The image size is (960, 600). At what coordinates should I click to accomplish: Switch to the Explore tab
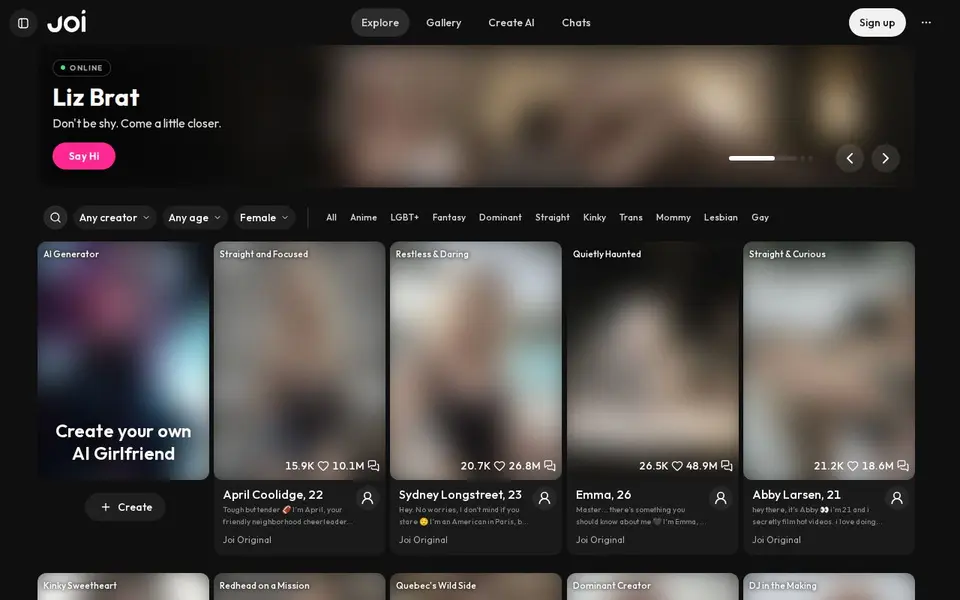(x=380, y=23)
